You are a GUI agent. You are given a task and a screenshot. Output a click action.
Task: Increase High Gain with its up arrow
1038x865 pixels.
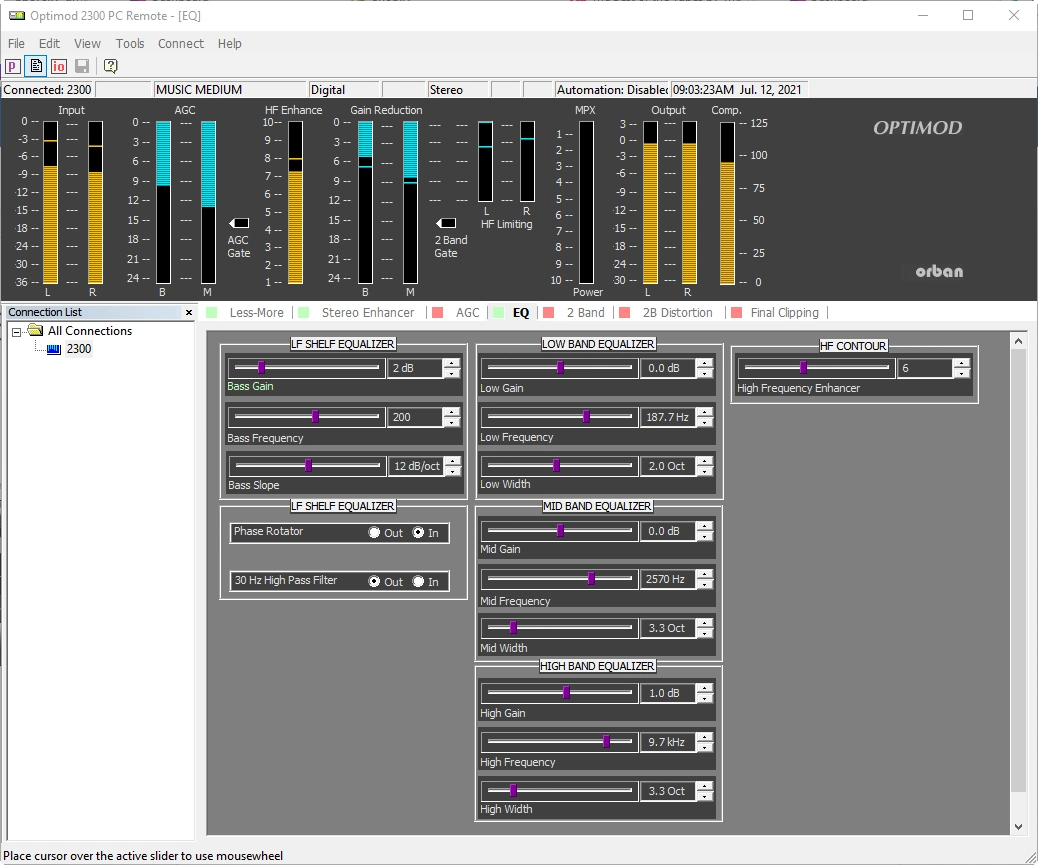pos(705,688)
